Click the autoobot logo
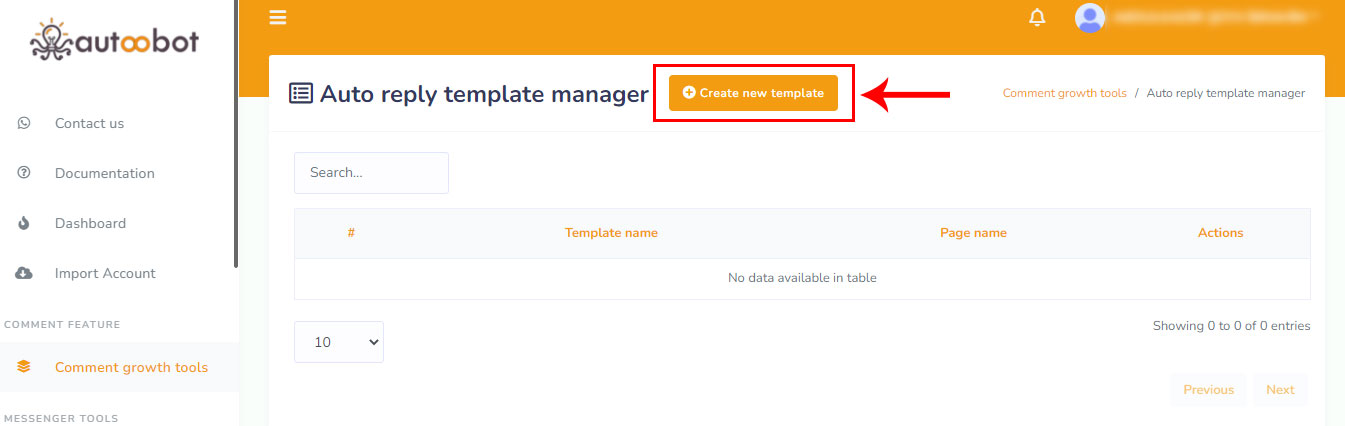1345x426 pixels. tap(115, 40)
